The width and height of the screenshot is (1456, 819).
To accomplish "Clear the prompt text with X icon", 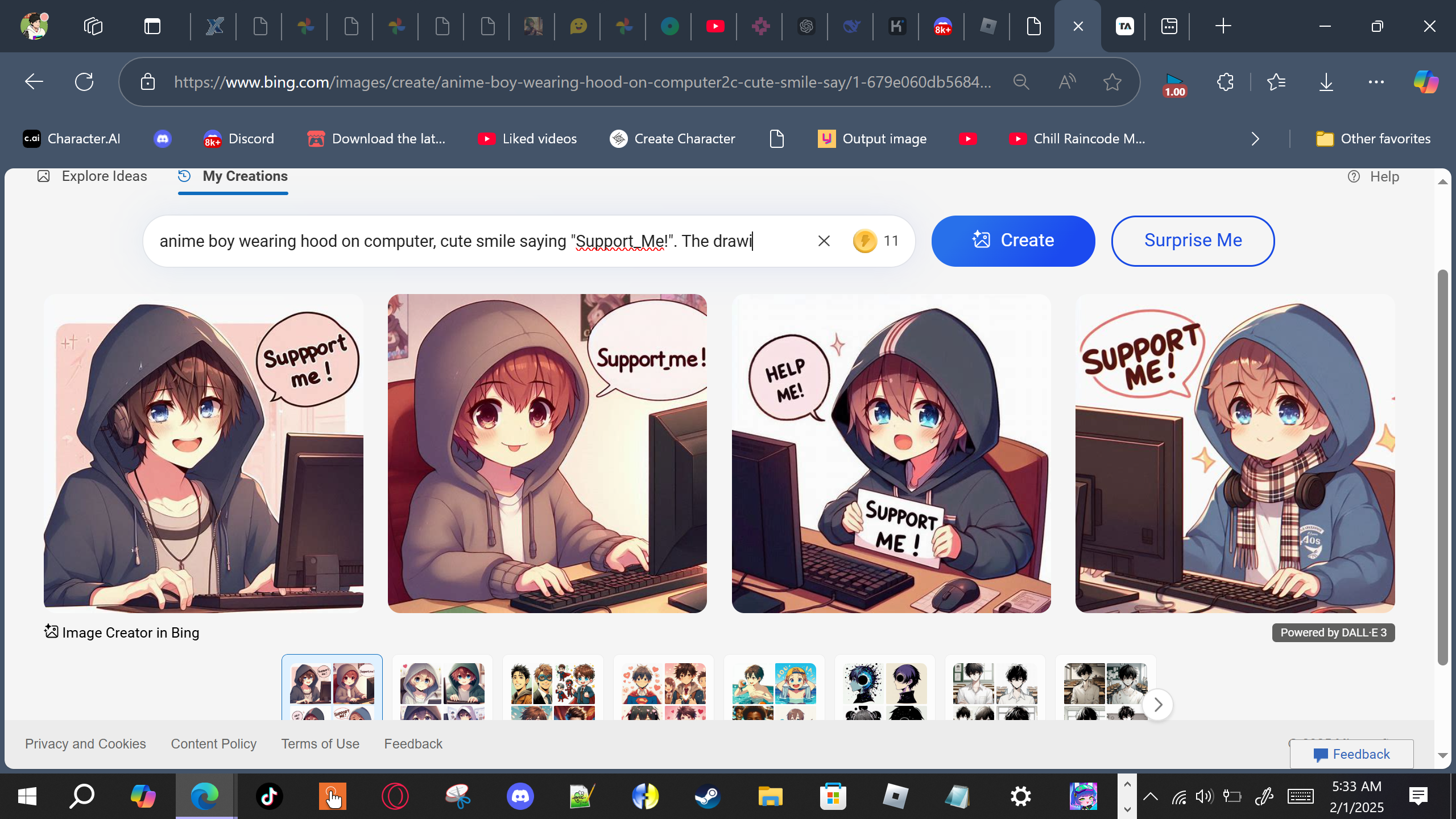I will coord(824,241).
